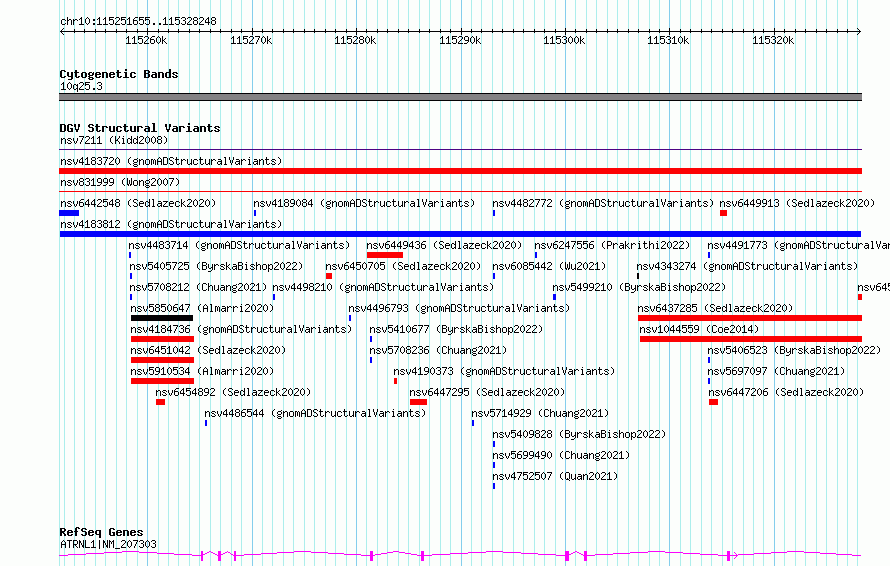Click the gray cytogenetic band bar
Image resolution: width=890 pixels, height=566 pixels.
click(460, 97)
